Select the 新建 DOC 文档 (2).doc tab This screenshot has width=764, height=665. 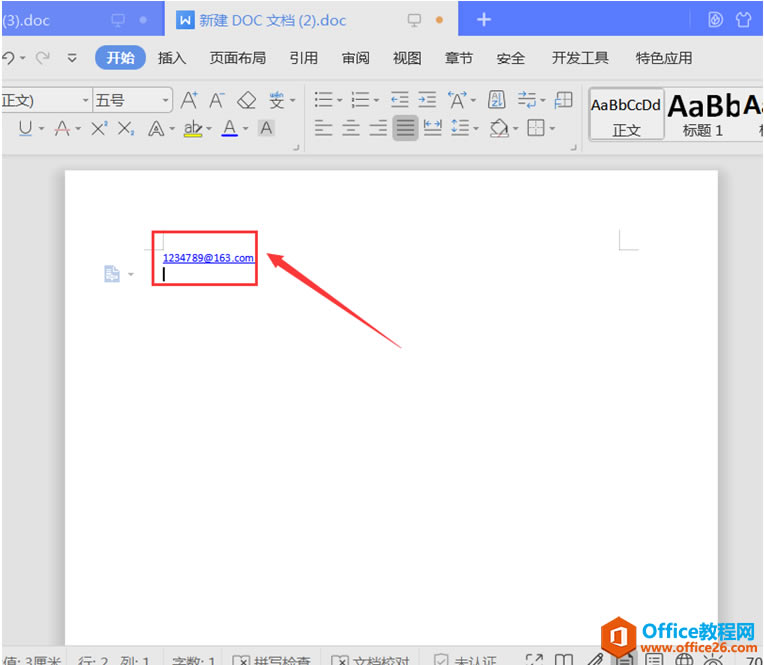(311, 19)
